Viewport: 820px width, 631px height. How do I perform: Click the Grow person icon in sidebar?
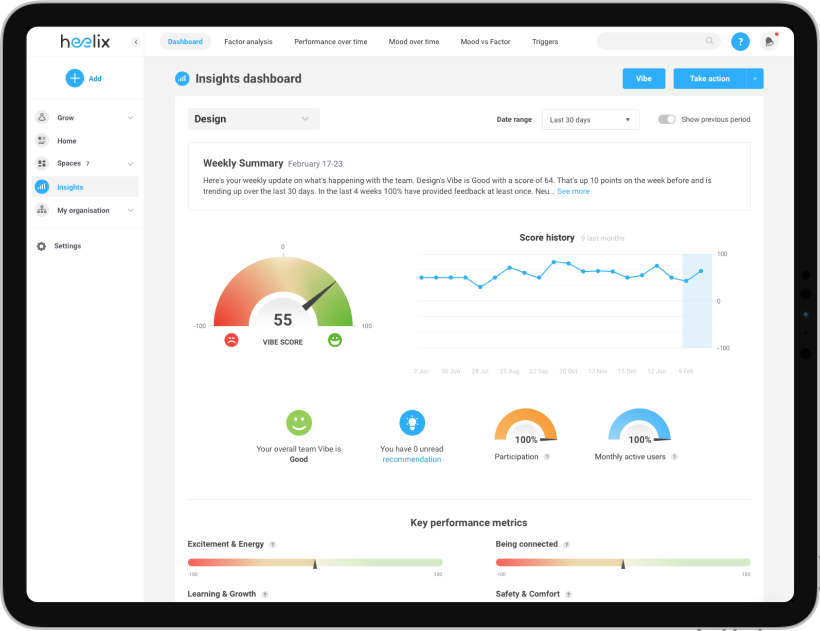pyautogui.click(x=42, y=117)
